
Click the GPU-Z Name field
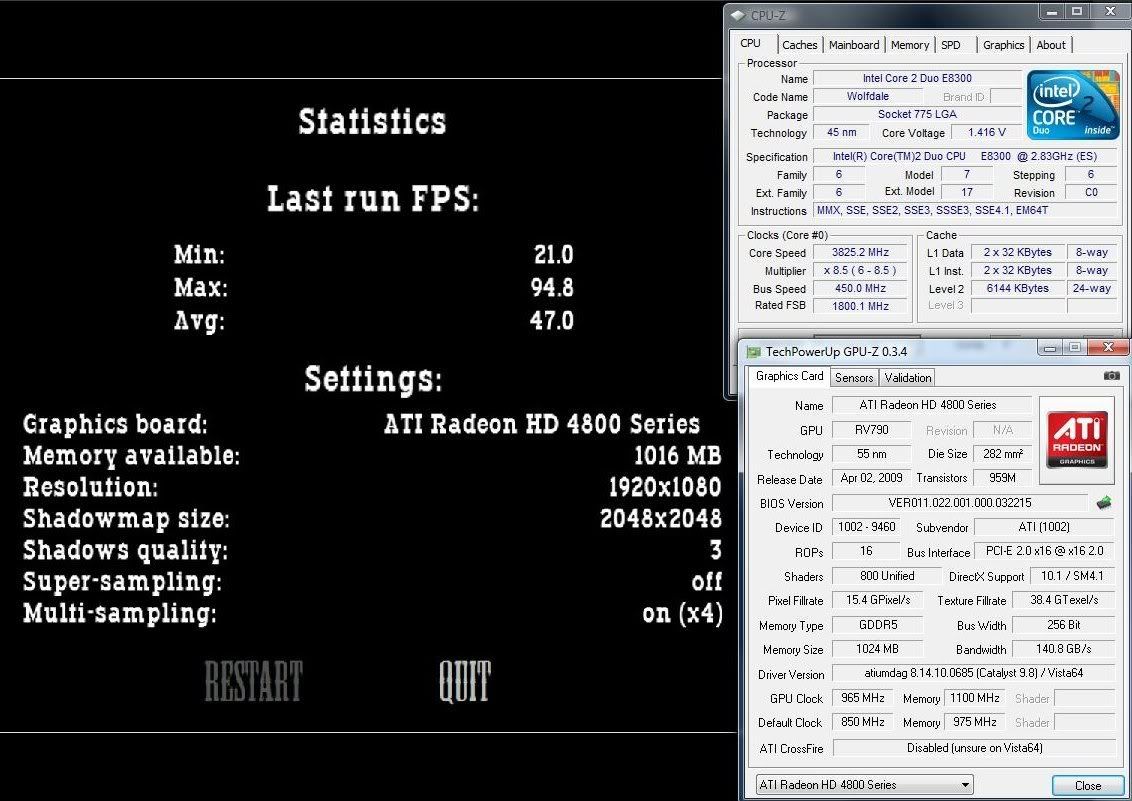[x=931, y=405]
